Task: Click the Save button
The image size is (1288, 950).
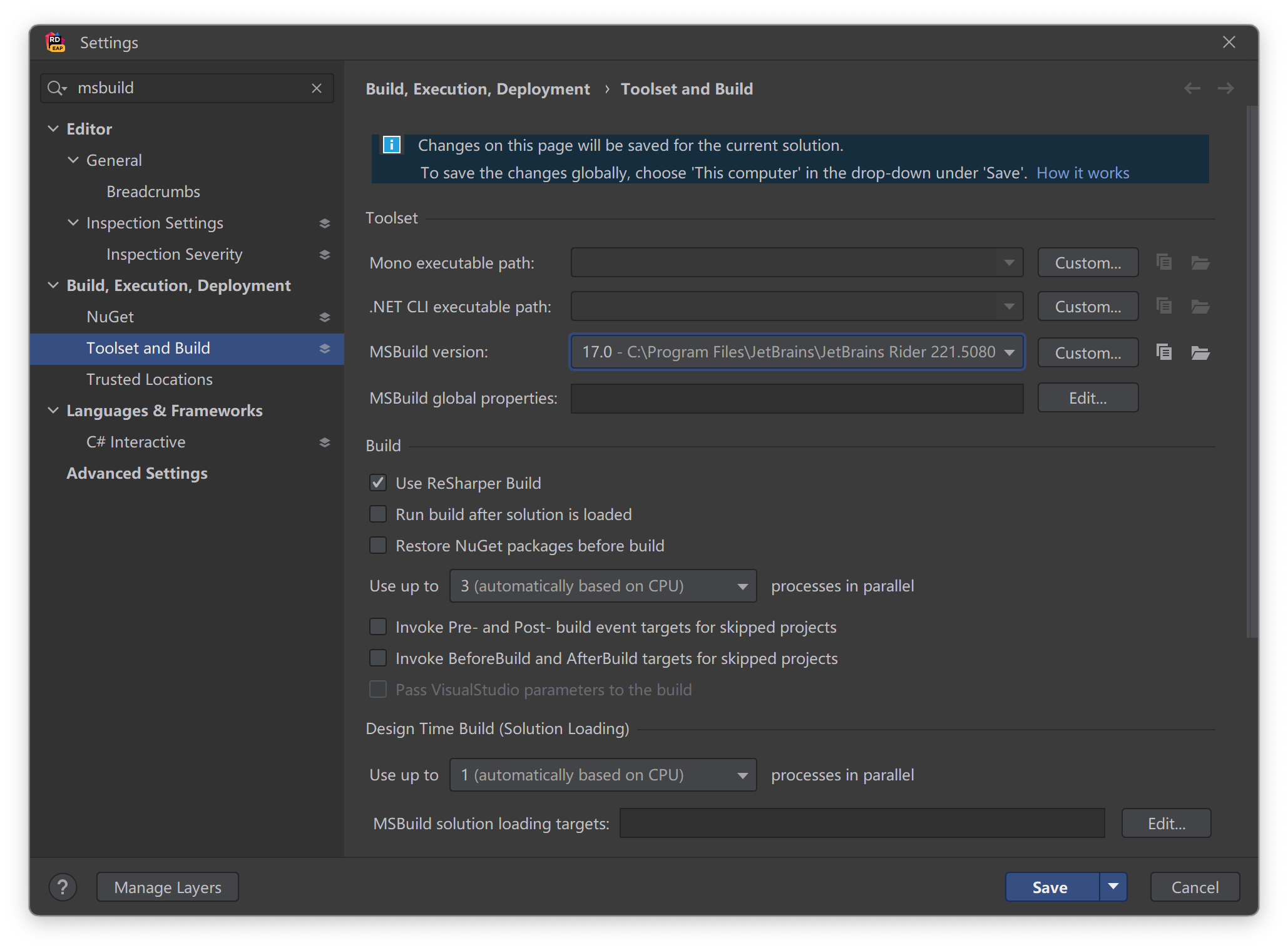Action: click(1052, 887)
